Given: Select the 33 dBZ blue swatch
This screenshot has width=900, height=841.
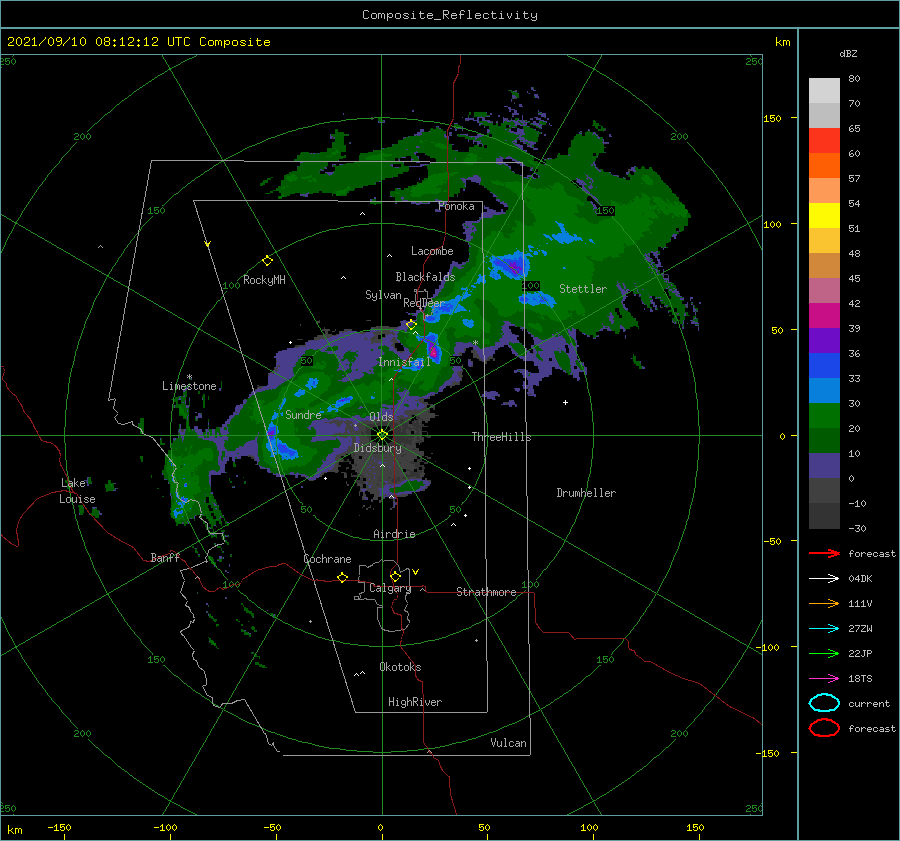Looking at the screenshot, I should [x=824, y=390].
